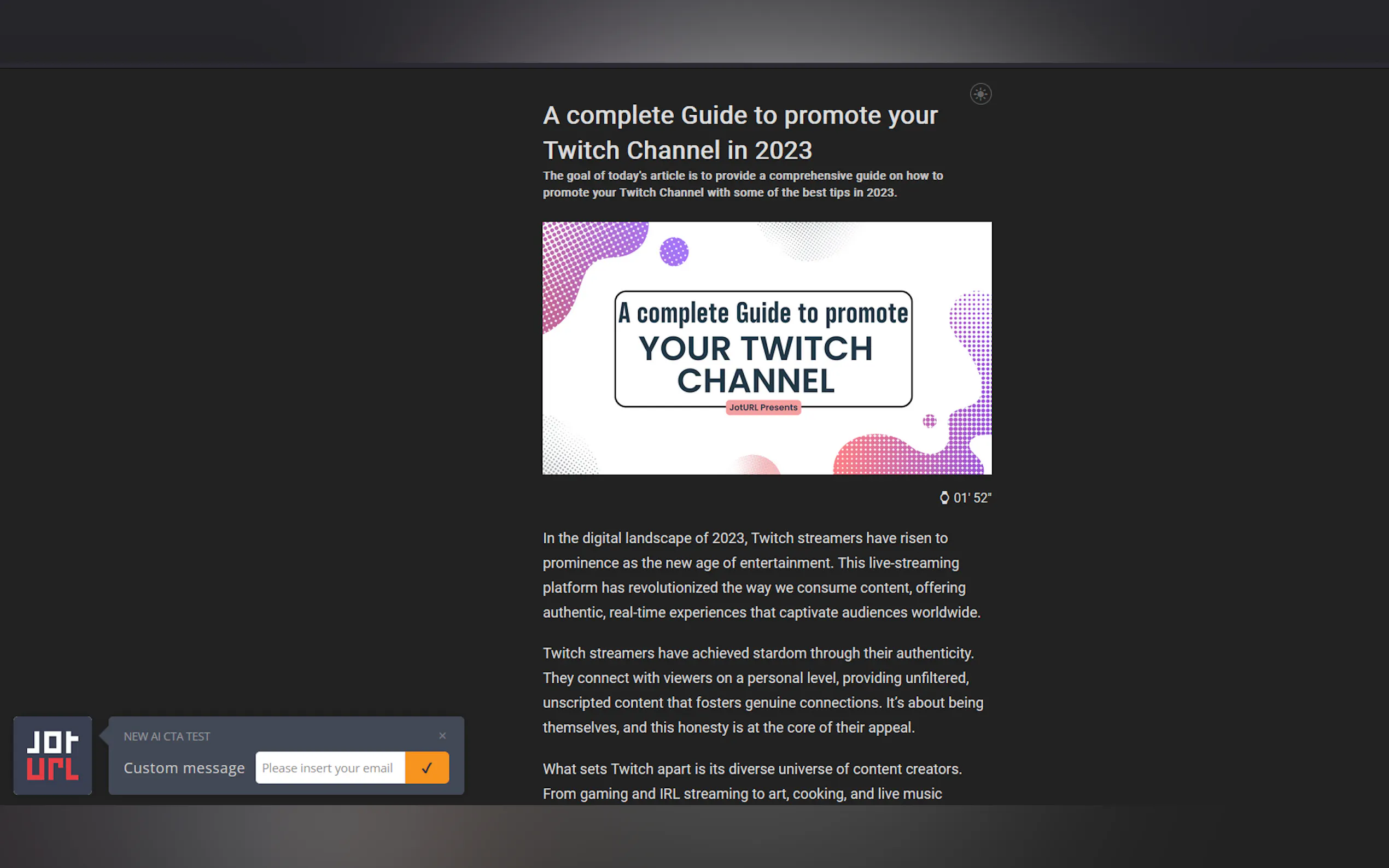Screen dimensions: 1389x868
Task: Toggle the light/dark theme sun icon
Action: pos(980,94)
